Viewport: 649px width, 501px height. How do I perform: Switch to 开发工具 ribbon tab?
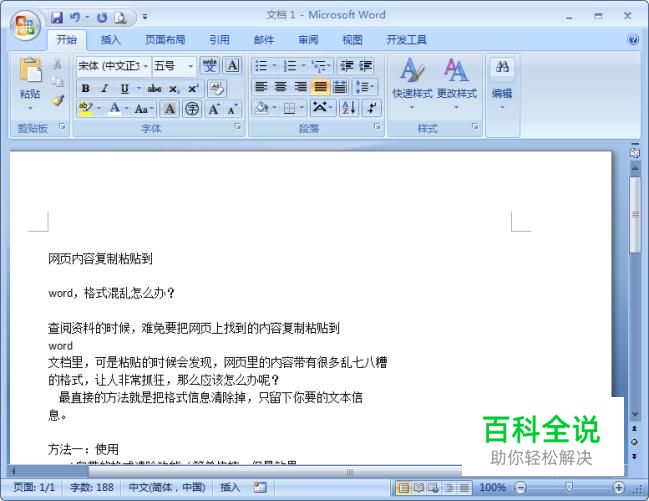tap(406, 40)
